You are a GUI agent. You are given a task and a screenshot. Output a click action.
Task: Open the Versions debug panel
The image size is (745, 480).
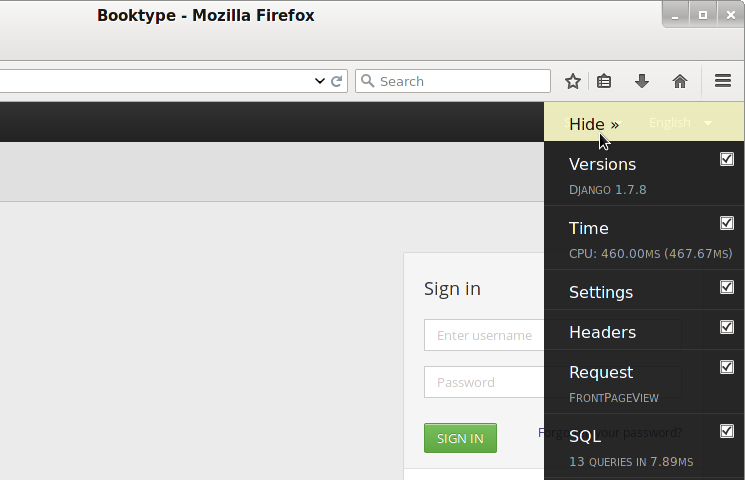(x=602, y=164)
